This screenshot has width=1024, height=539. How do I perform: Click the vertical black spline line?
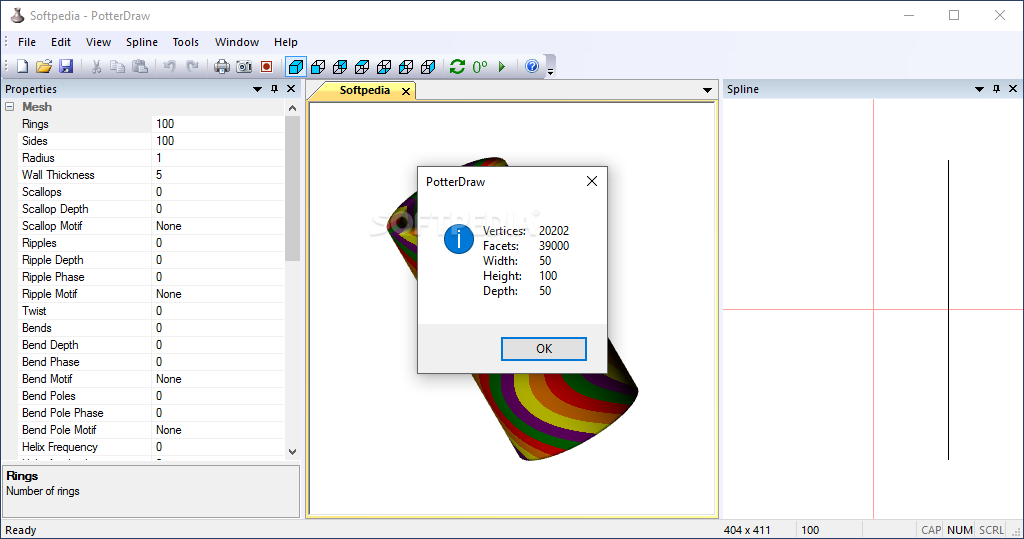coord(948,310)
